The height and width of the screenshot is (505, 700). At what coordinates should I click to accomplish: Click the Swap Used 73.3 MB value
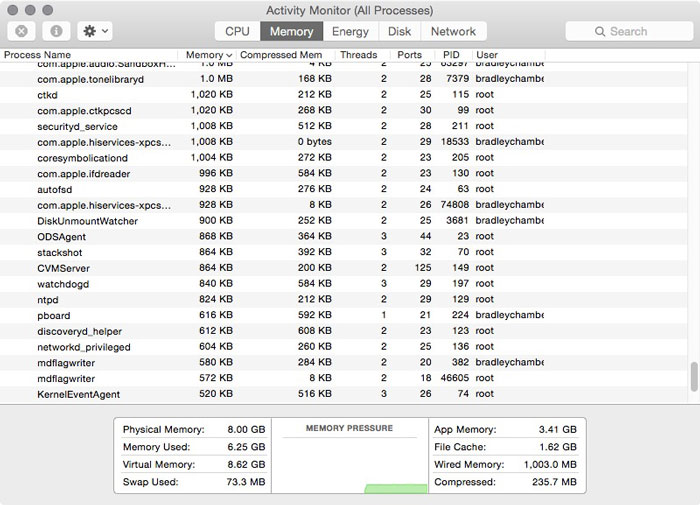[x=244, y=482]
